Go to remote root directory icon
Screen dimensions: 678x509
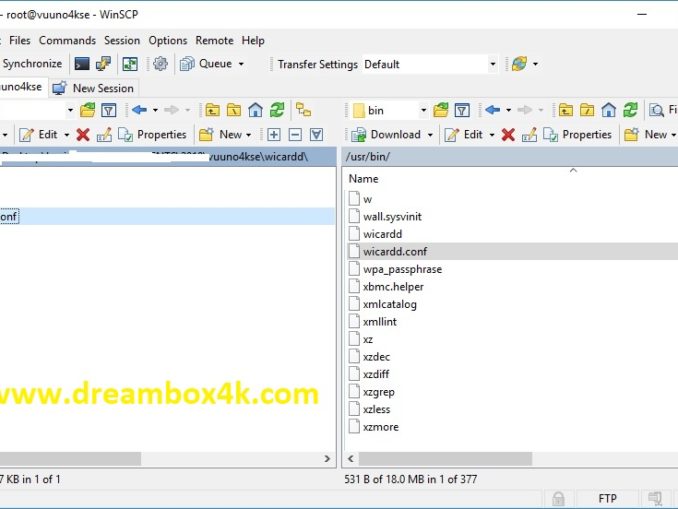click(587, 110)
